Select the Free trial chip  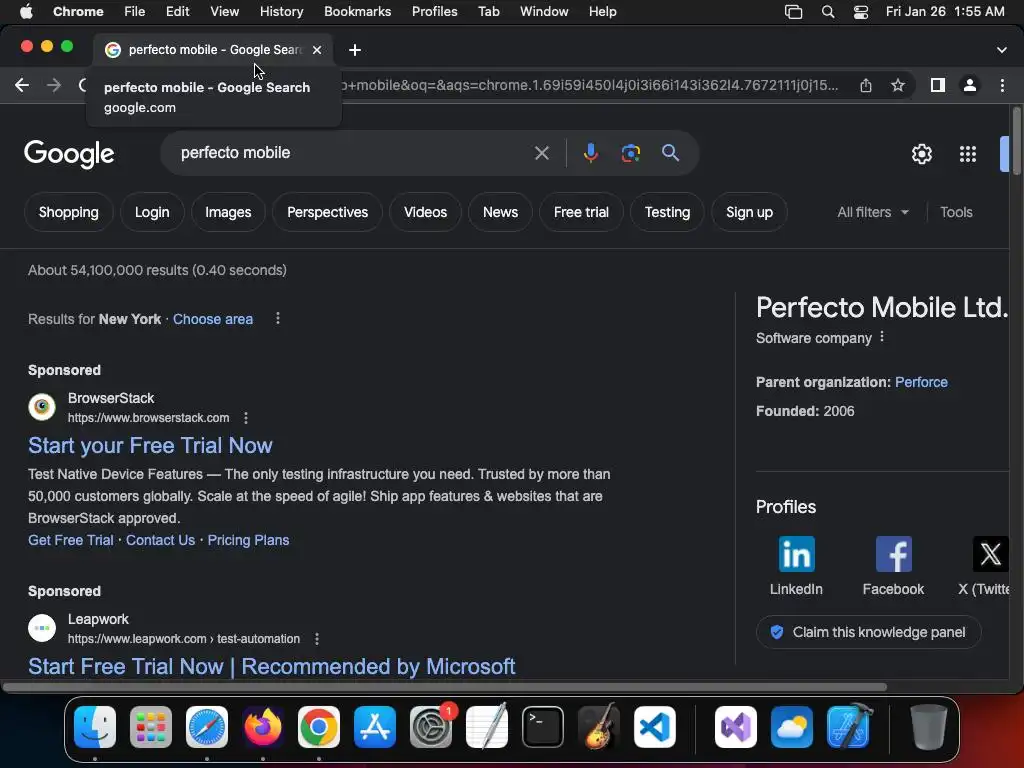pos(581,212)
